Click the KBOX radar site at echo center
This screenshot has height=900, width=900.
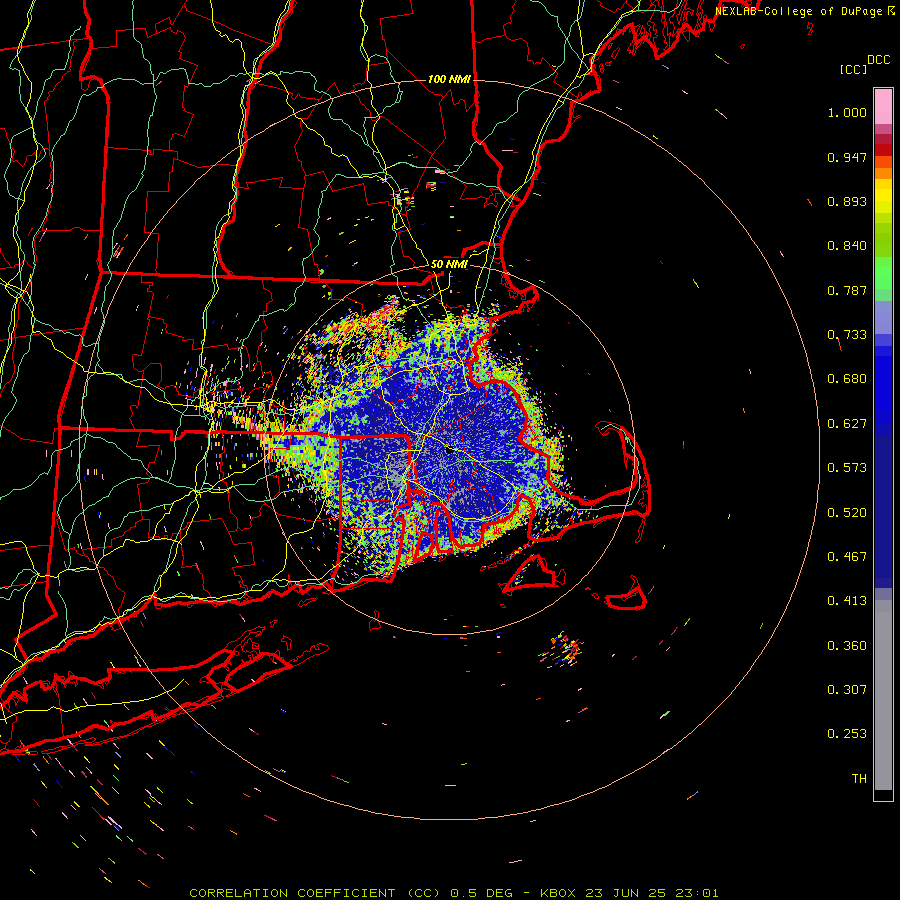[450, 450]
